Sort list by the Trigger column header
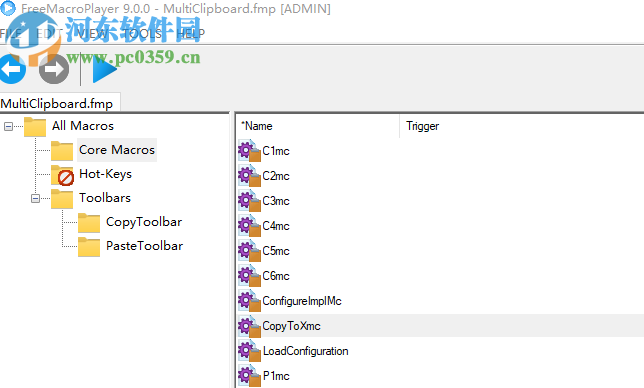 522,126
